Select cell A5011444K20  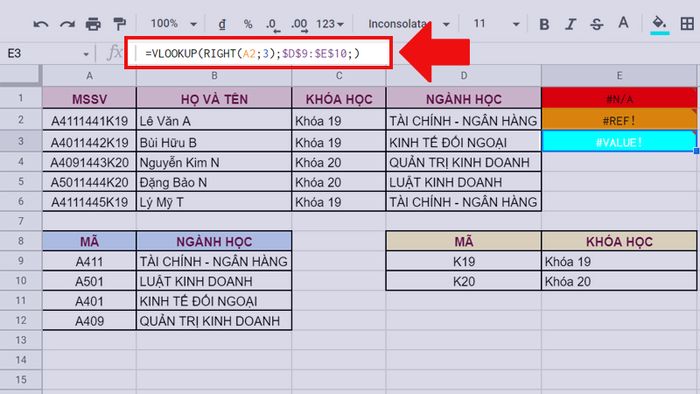point(89,182)
